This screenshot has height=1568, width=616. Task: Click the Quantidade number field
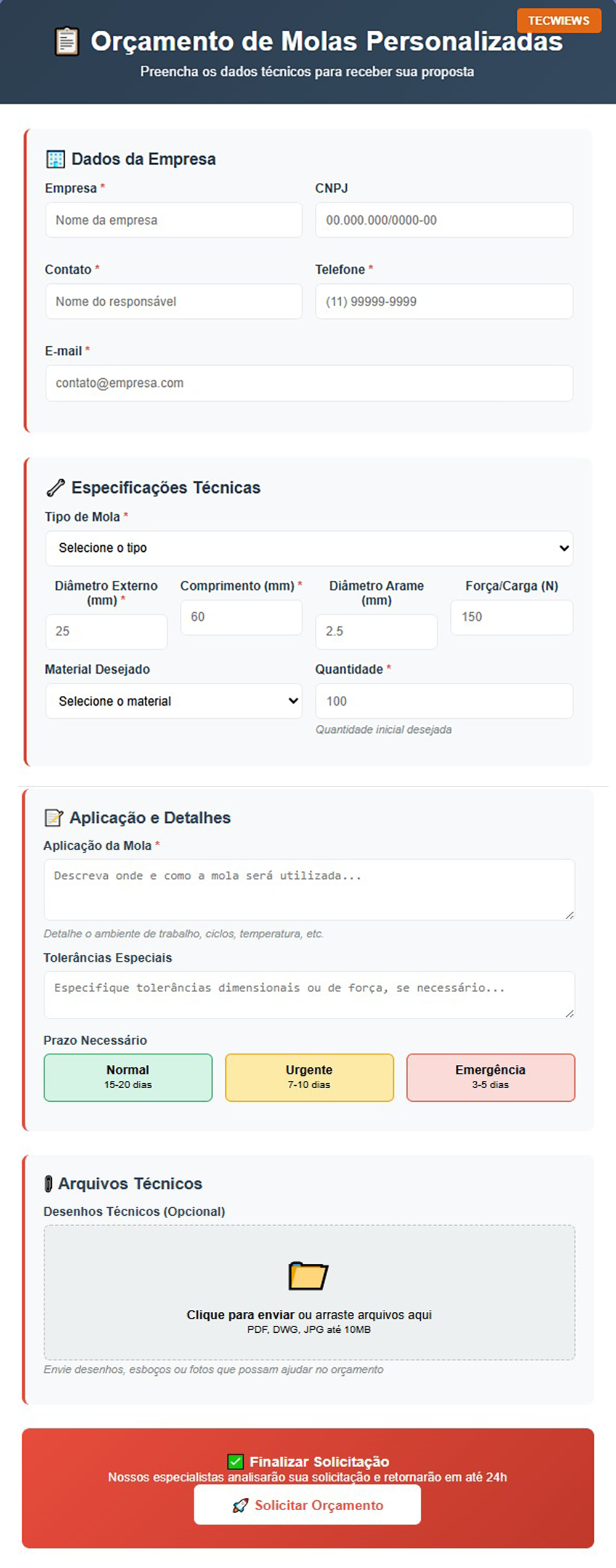(444, 701)
